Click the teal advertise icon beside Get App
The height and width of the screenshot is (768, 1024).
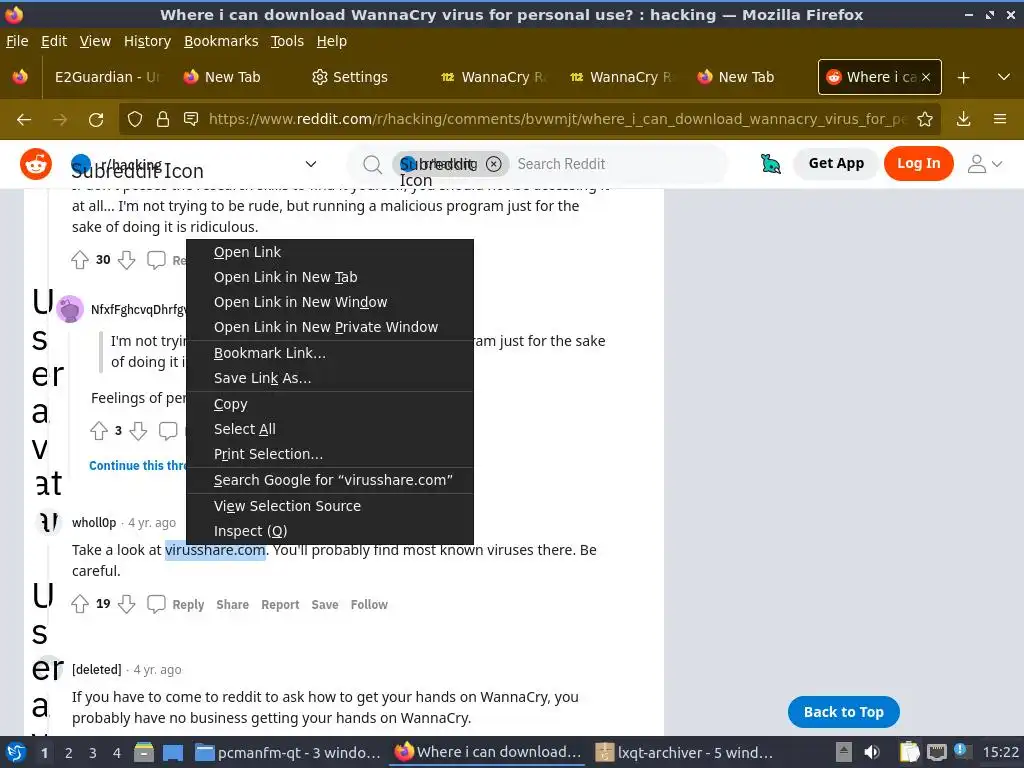pyautogui.click(x=771, y=163)
